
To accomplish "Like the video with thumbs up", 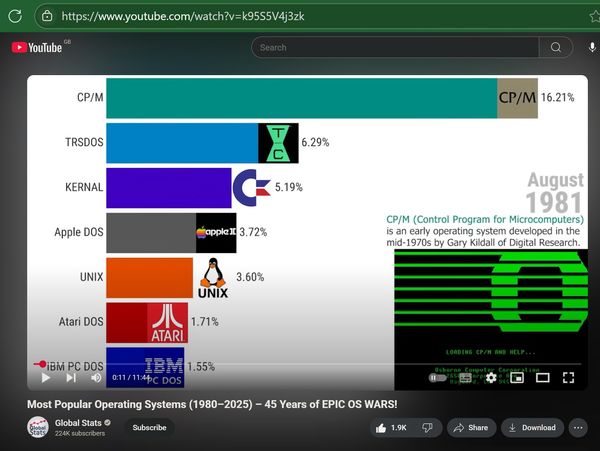I will tap(391, 428).
